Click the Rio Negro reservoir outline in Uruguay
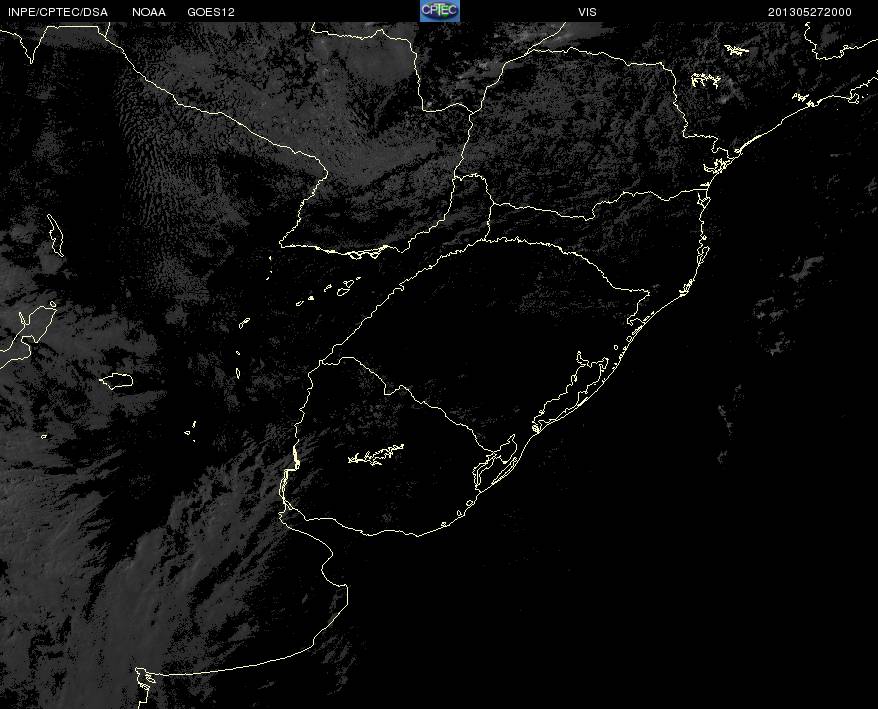This screenshot has width=878, height=709. click(x=376, y=456)
